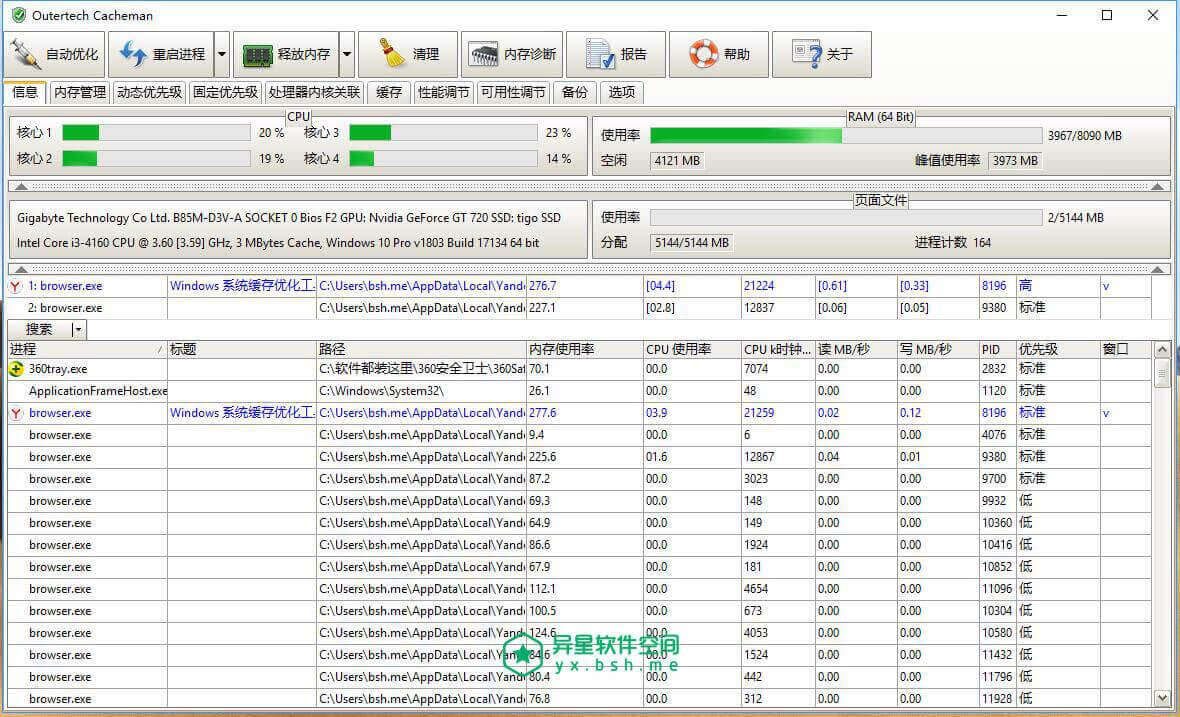The height and width of the screenshot is (717, 1180).
Task: Sort by the 窗口 column header
Action: [1125, 349]
